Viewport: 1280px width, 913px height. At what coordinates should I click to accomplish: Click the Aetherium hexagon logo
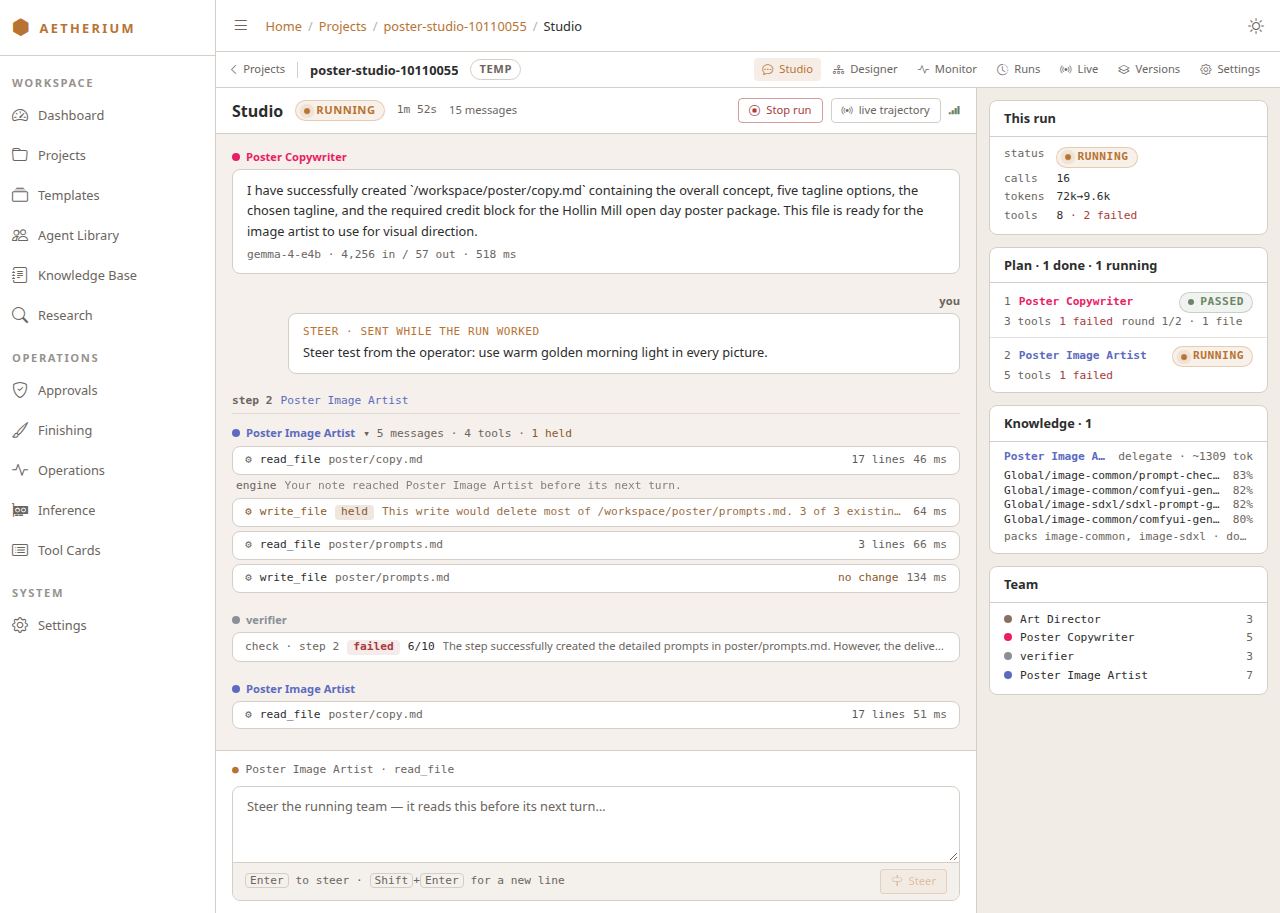pyautogui.click(x=21, y=28)
